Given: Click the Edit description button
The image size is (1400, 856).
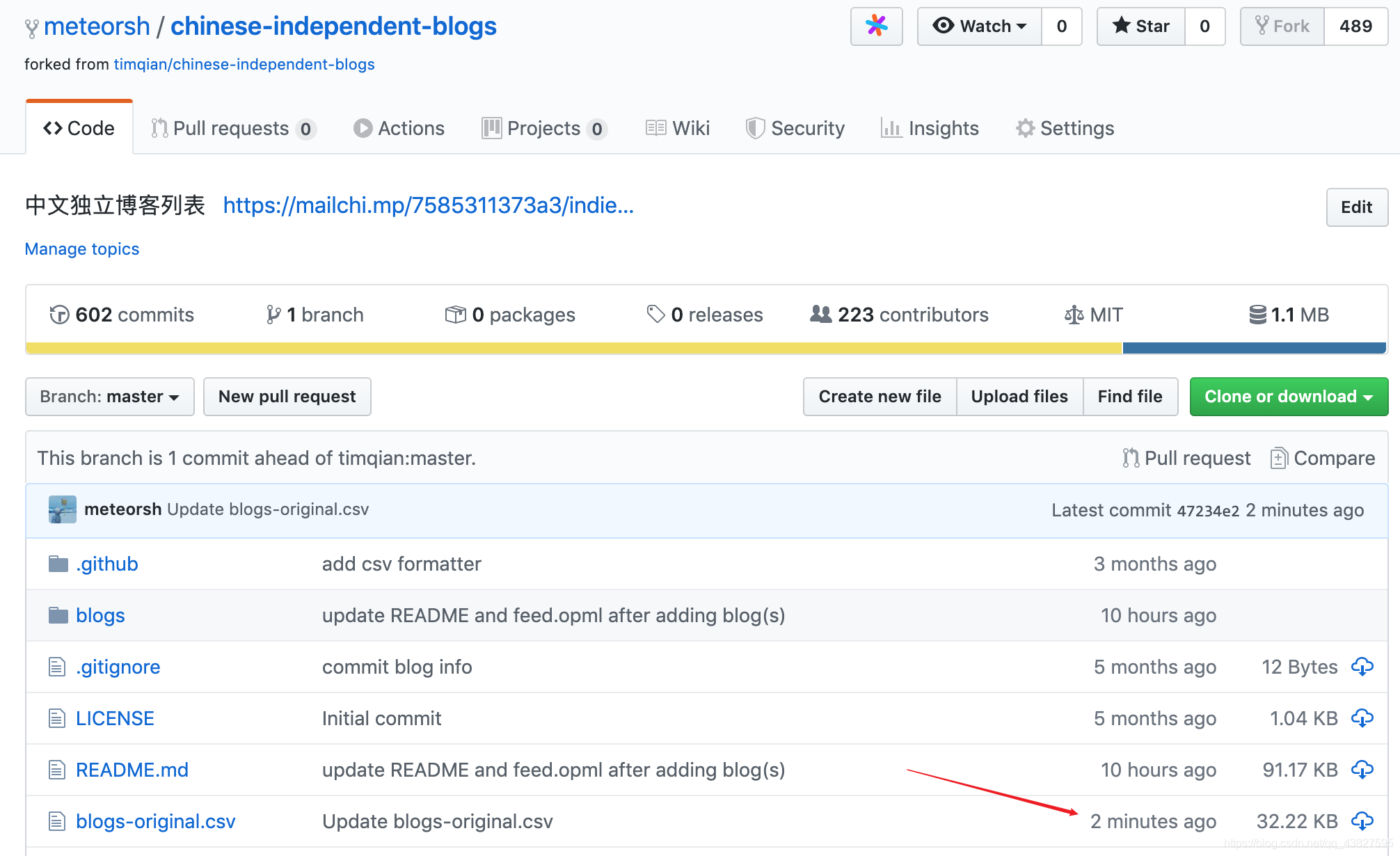Looking at the screenshot, I should click(x=1357, y=207).
